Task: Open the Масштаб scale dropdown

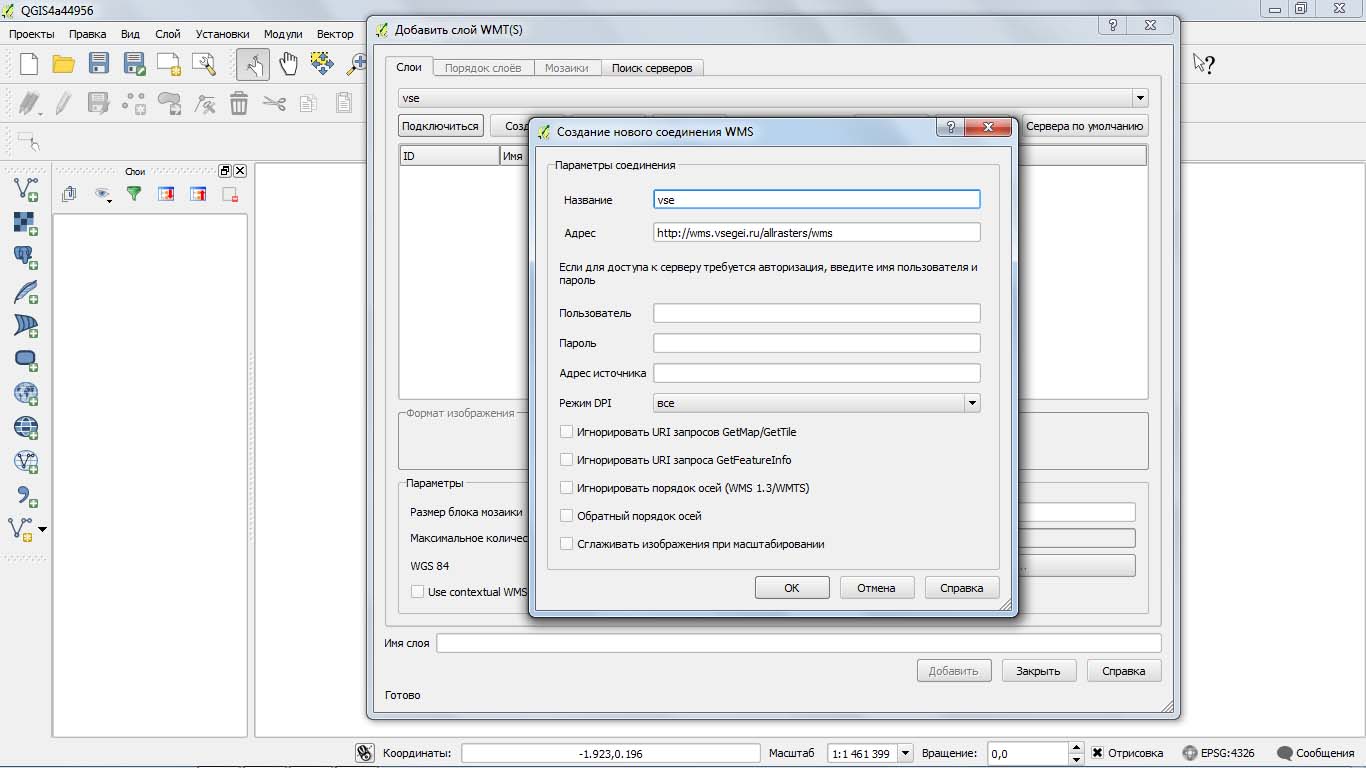Action: click(x=905, y=753)
